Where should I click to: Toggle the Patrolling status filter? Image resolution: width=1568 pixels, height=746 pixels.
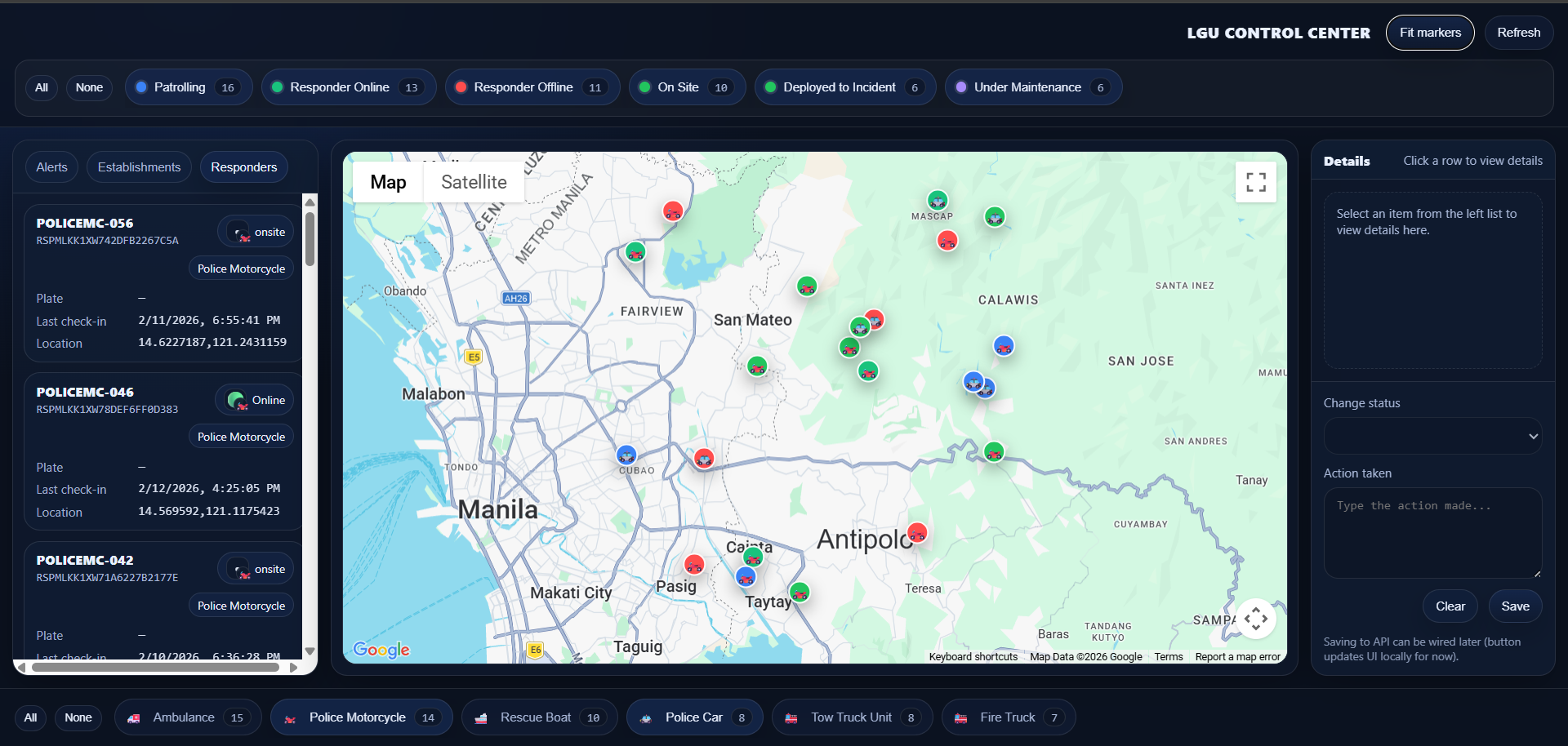[188, 87]
